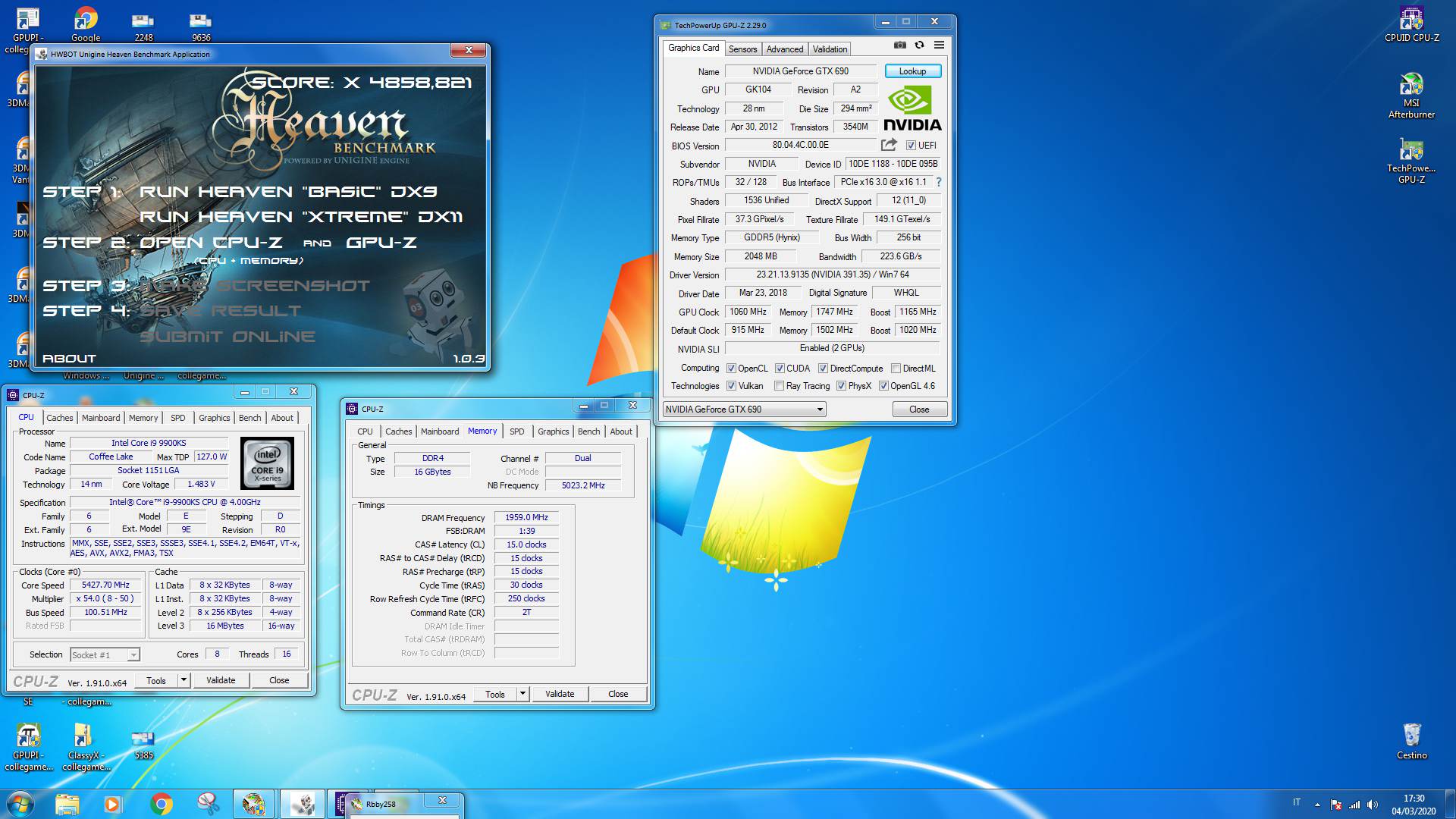1456x819 pixels.
Task: Click the NVIDIA logo in GPU-Z
Action: pos(912,109)
